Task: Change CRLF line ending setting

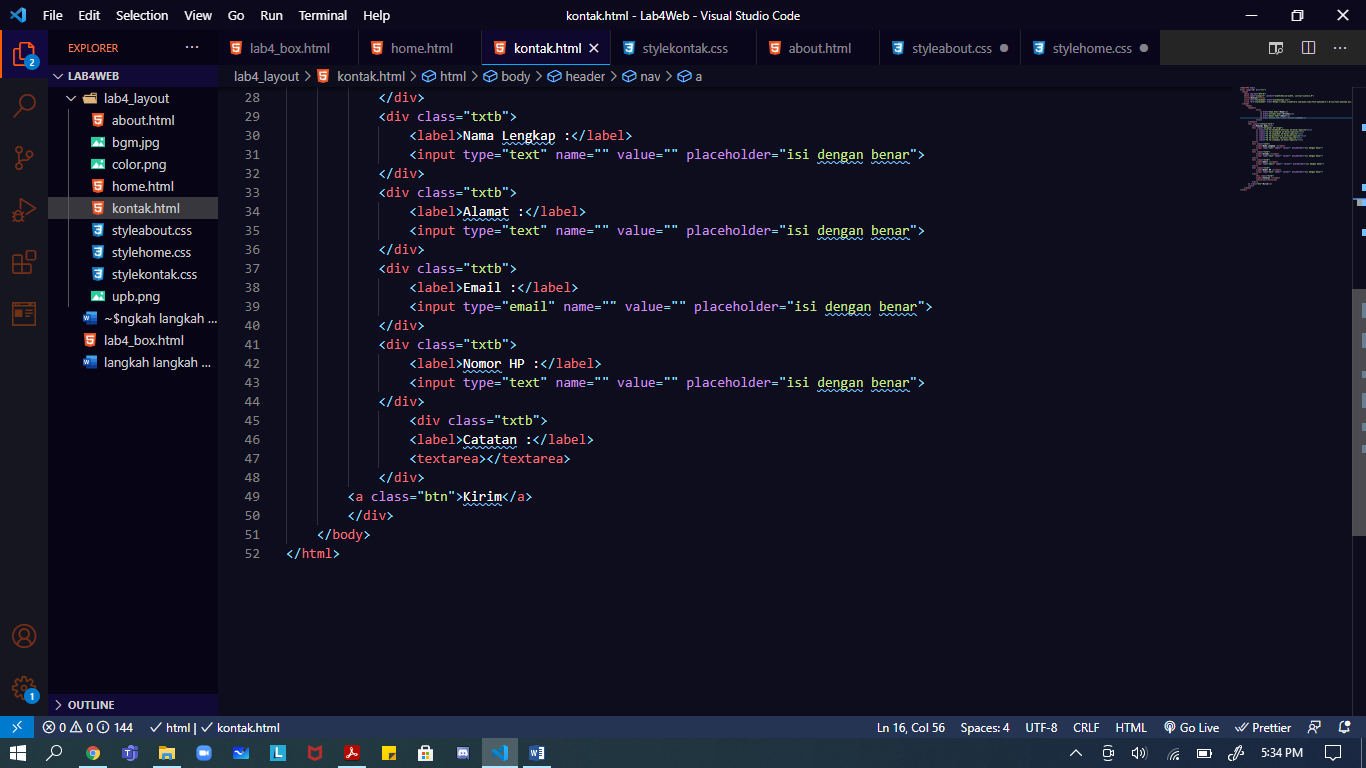Action: tap(1086, 727)
